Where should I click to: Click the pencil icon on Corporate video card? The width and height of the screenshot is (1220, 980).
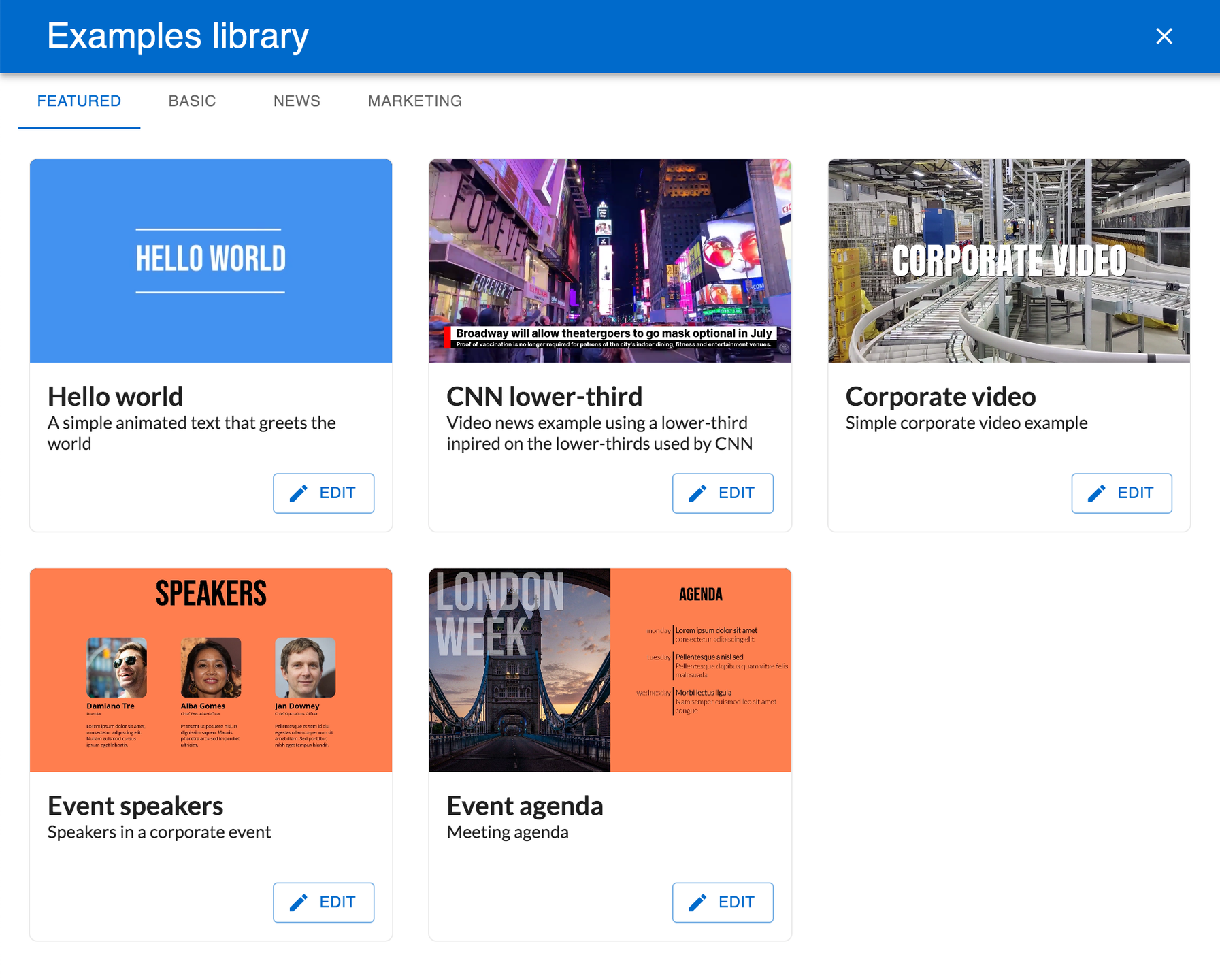click(x=1096, y=493)
